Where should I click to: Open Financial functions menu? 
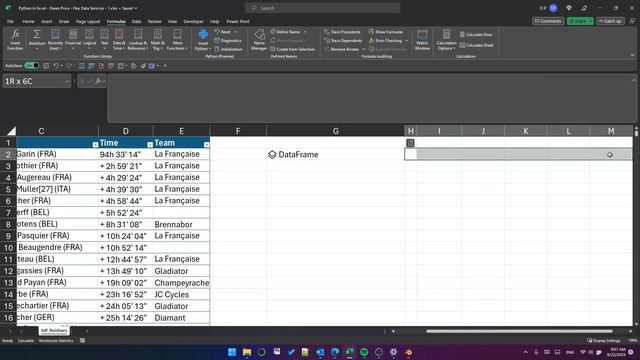[x=73, y=40]
